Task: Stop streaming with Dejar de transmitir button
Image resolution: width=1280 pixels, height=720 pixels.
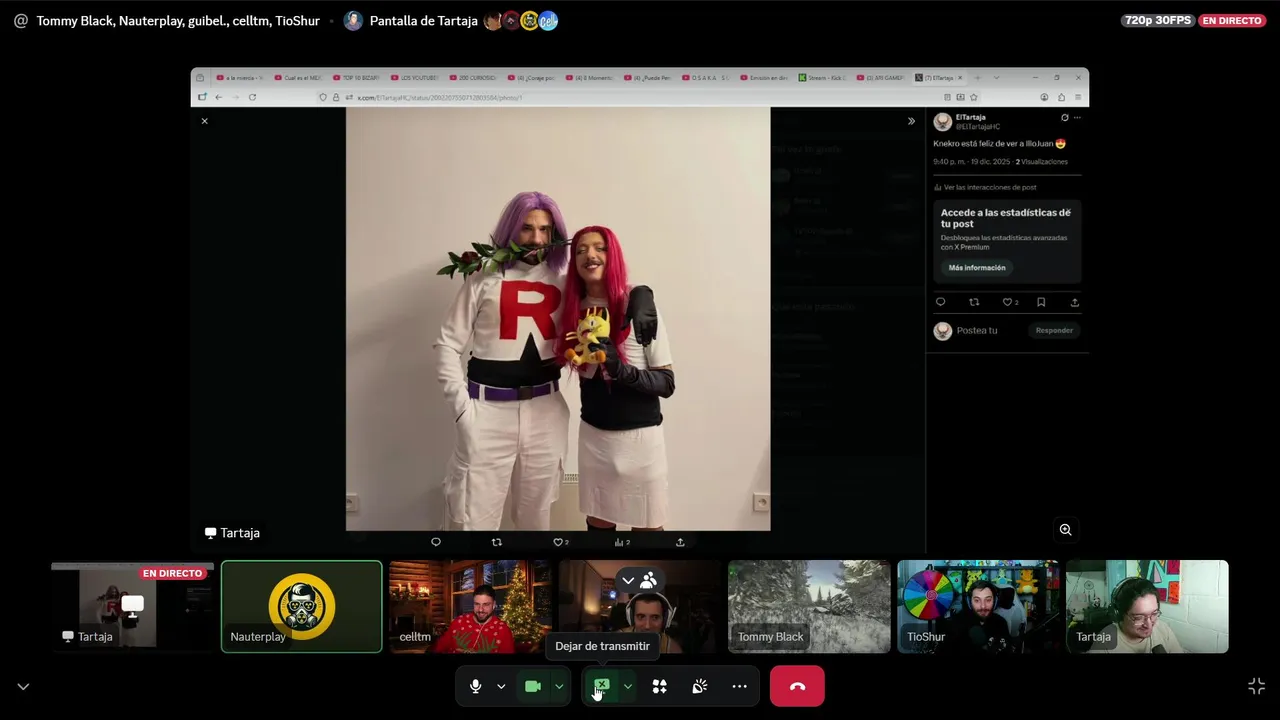Action: click(601, 686)
